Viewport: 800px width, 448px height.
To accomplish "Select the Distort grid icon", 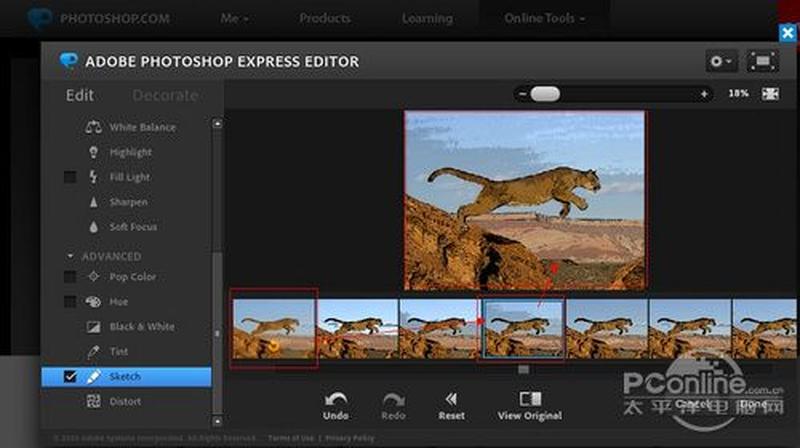I will pyautogui.click(x=93, y=401).
